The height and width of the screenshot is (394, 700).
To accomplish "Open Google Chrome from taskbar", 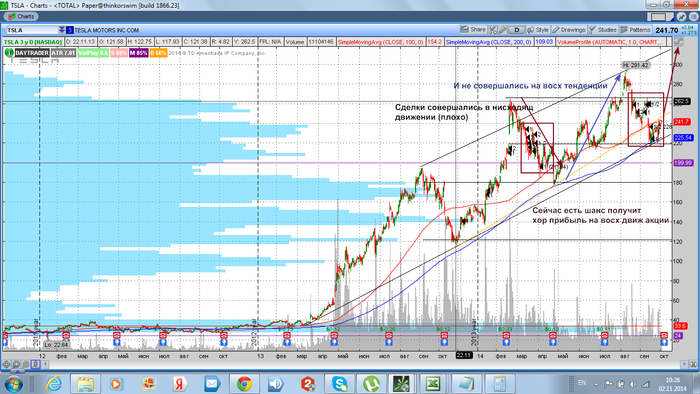I will tap(244, 384).
